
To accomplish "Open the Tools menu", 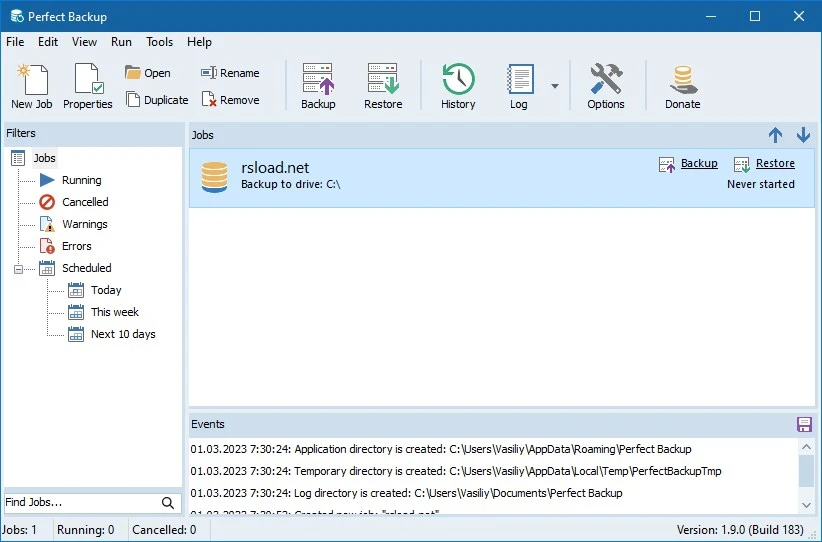I will [159, 42].
